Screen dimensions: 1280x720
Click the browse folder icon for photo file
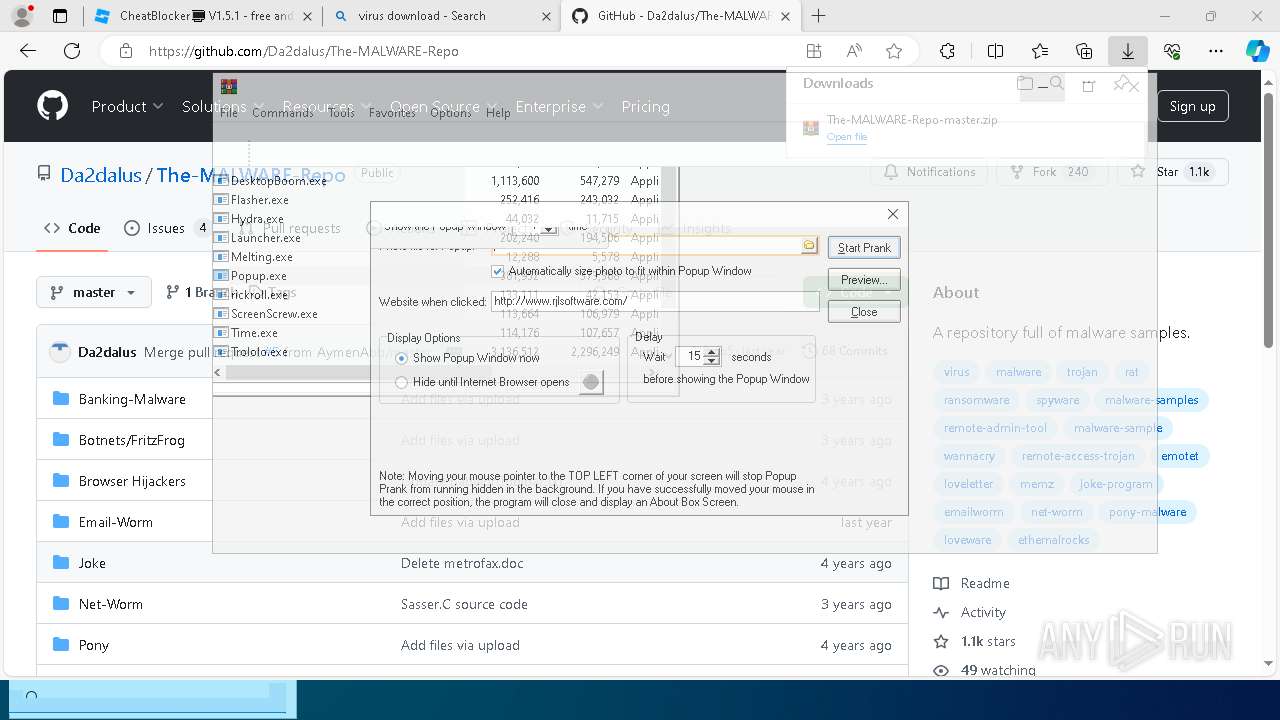point(809,245)
